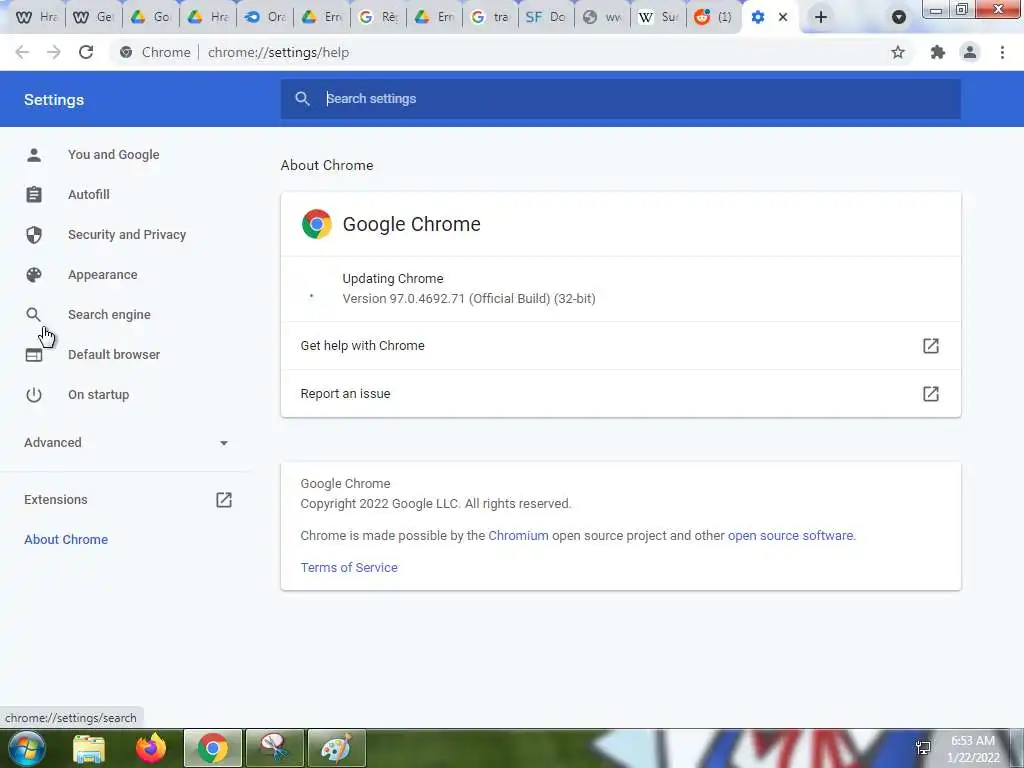The height and width of the screenshot is (768, 1024).
Task: Switch to the globe tab labeled ww
Action: (601, 17)
